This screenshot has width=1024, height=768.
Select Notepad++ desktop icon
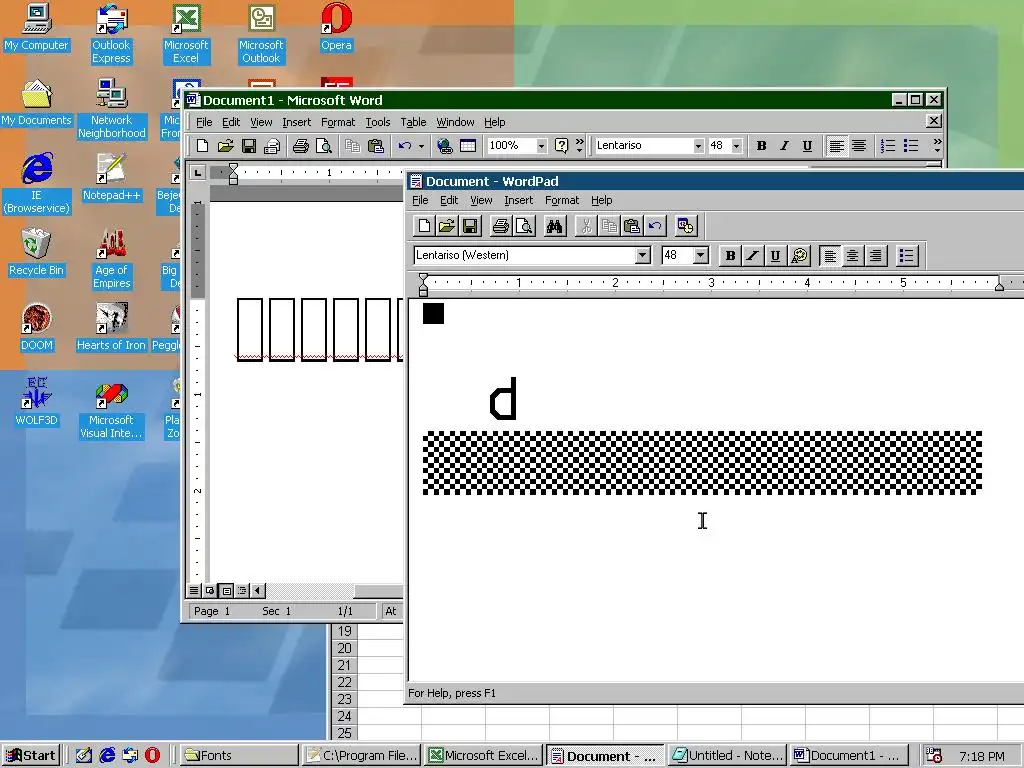point(111,177)
